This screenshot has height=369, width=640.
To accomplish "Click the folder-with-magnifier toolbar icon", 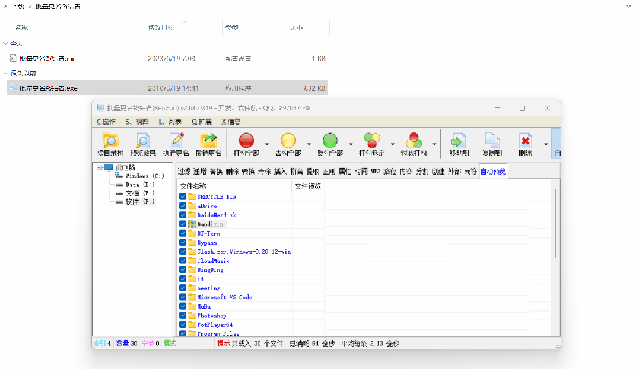I will (110, 141).
